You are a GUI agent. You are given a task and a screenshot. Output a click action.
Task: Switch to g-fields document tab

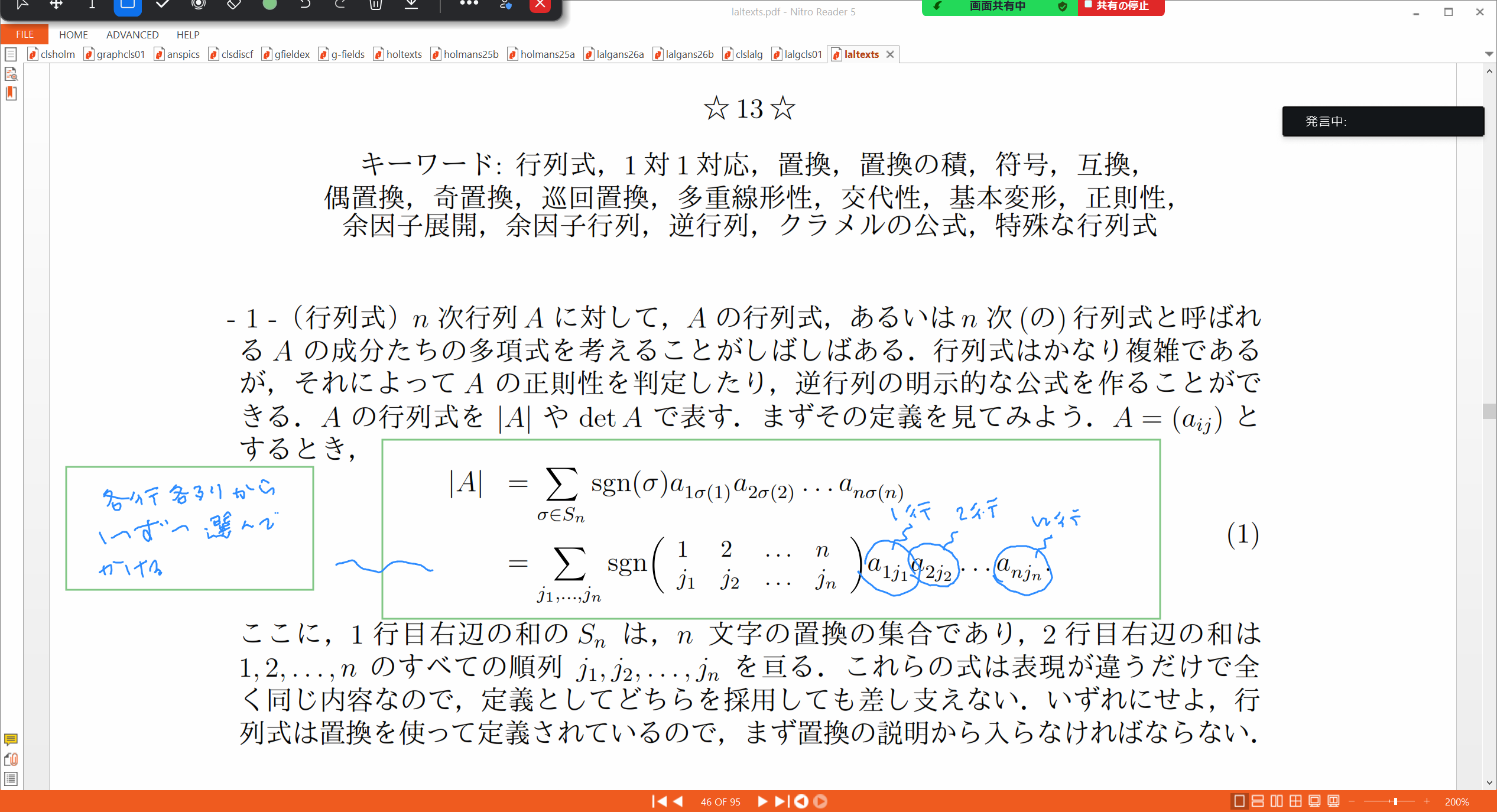click(342, 54)
